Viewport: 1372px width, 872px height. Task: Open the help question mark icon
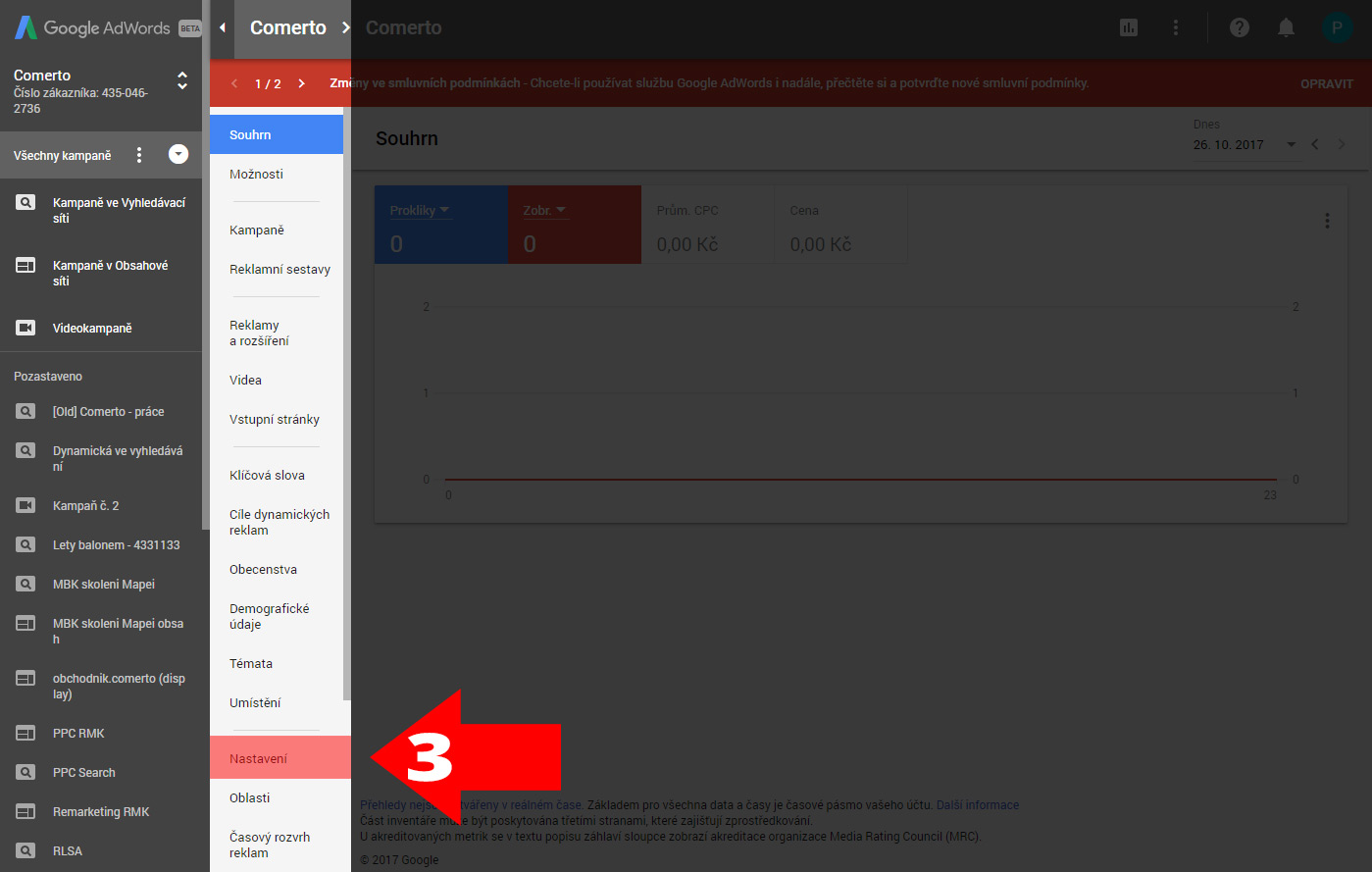[1240, 27]
